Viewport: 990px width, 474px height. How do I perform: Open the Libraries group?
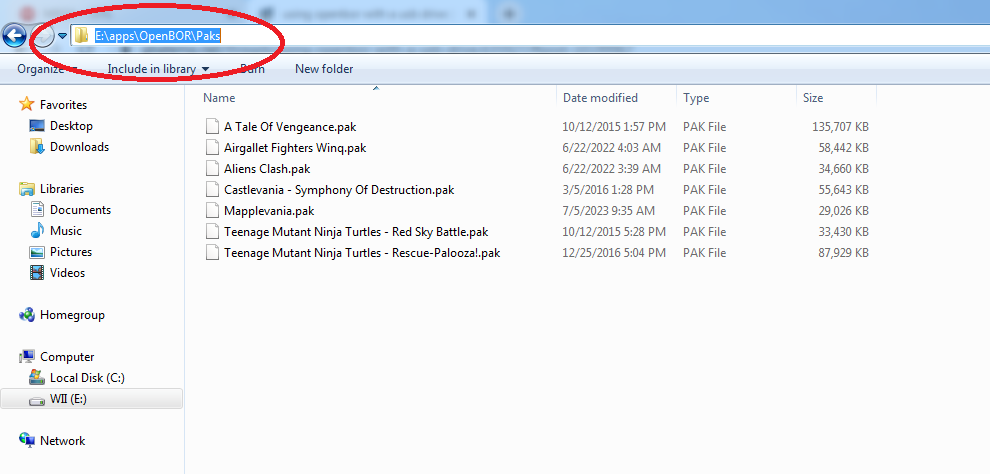(62, 189)
